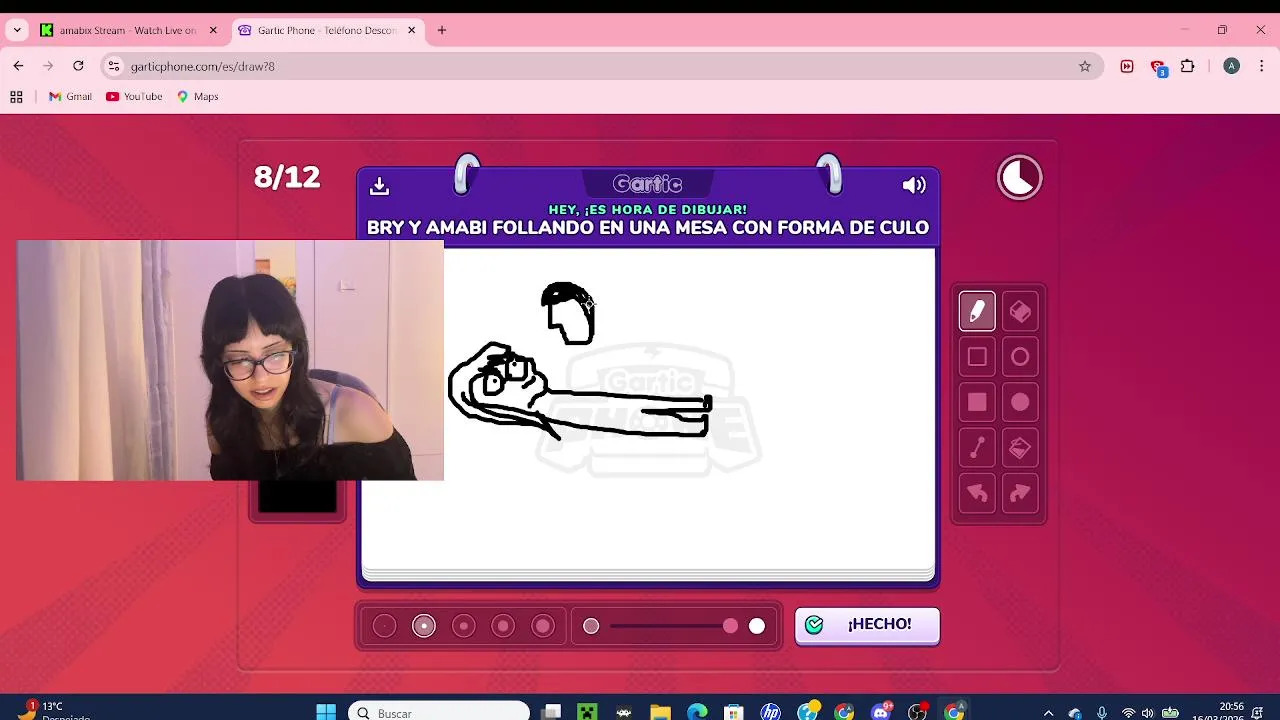Open the red shield extension with badge
Viewport: 1280px width, 720px height.
(1158, 67)
